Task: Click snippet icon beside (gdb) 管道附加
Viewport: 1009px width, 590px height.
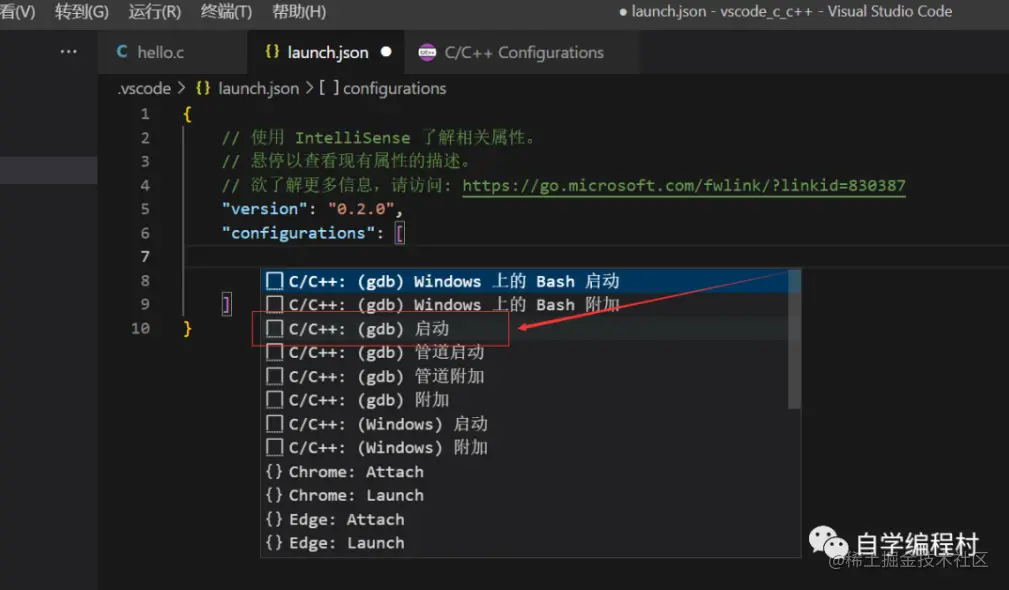Action: pyautogui.click(x=275, y=376)
